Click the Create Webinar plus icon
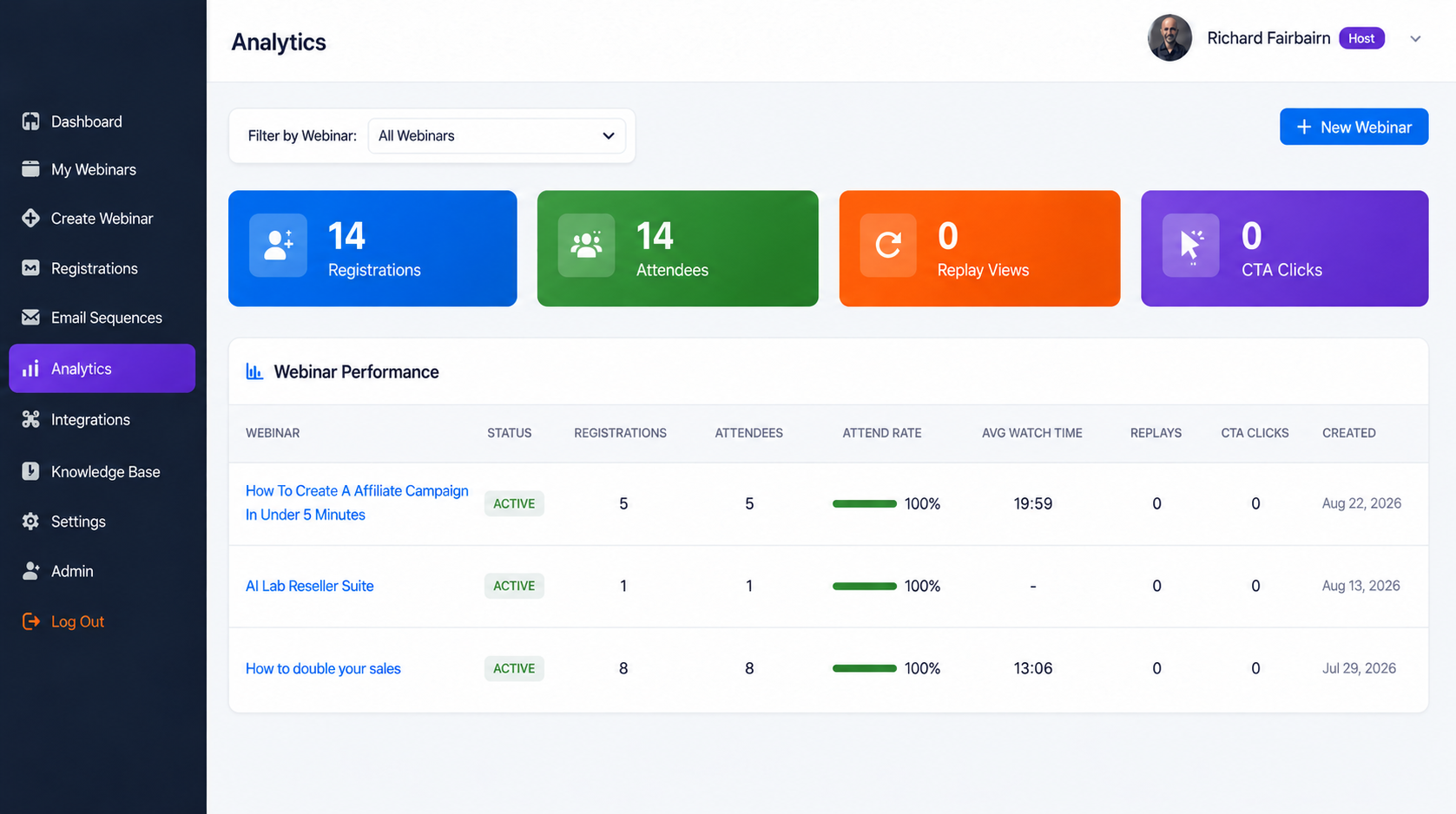The image size is (1456, 814). click(x=30, y=219)
